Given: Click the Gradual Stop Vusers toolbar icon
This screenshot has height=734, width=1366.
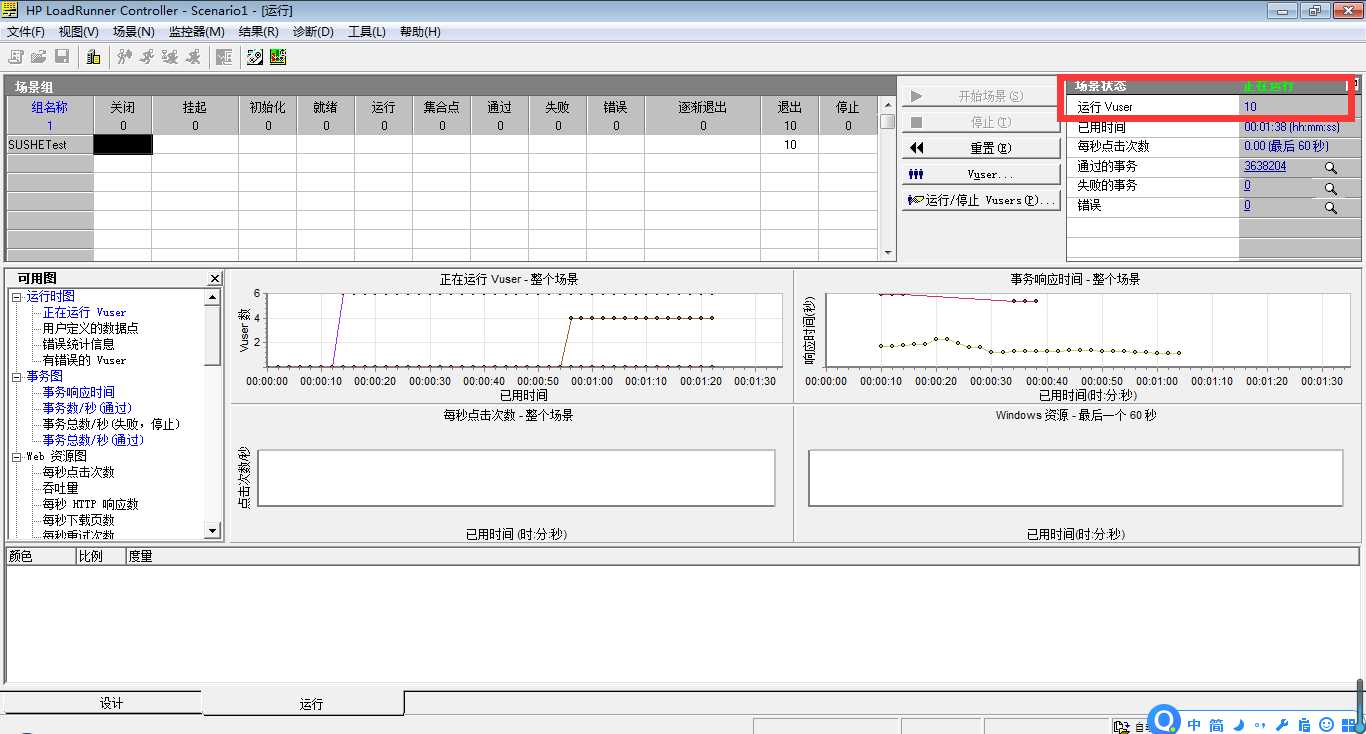Looking at the screenshot, I should pos(170,57).
